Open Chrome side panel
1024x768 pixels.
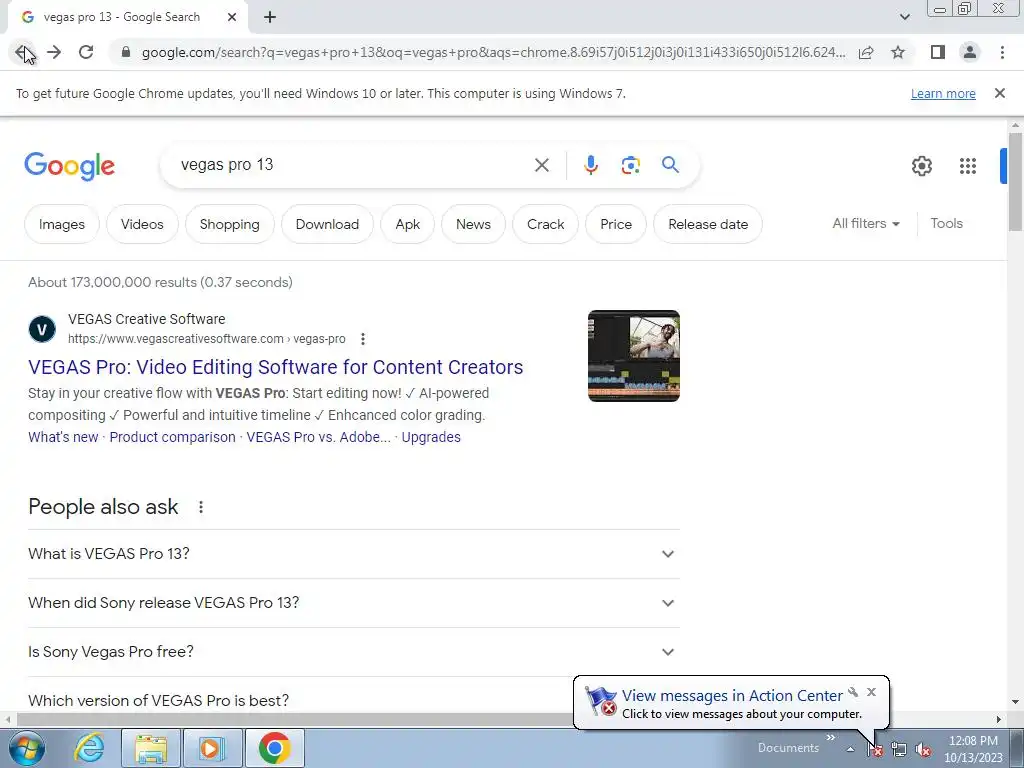(x=938, y=52)
